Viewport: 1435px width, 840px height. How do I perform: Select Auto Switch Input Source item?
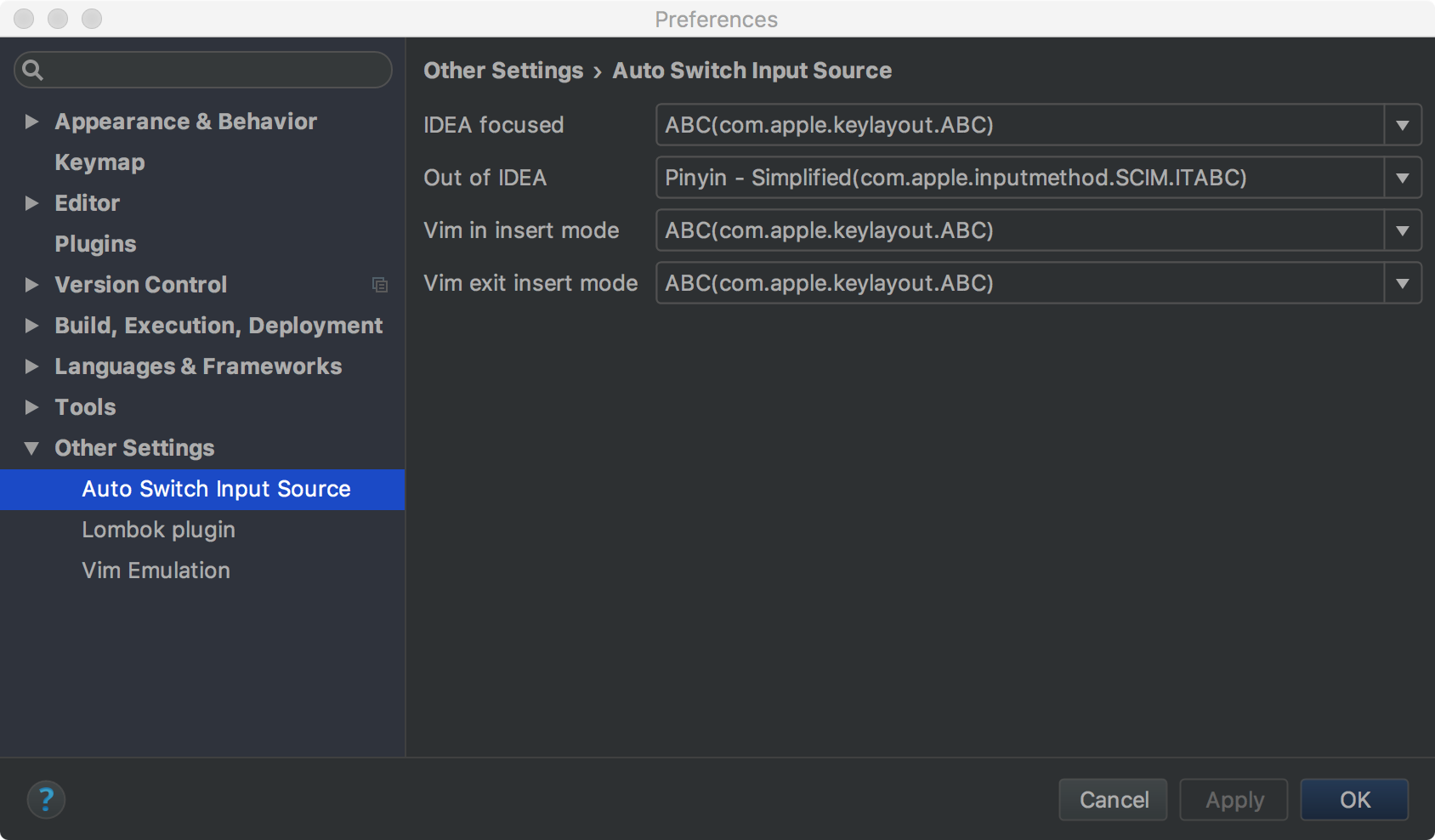click(202, 489)
